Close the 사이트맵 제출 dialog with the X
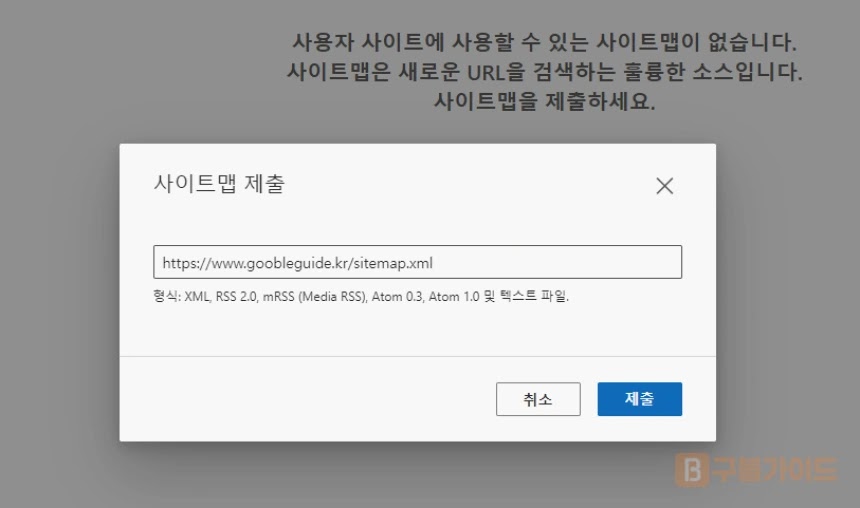The image size is (860, 508). click(664, 186)
